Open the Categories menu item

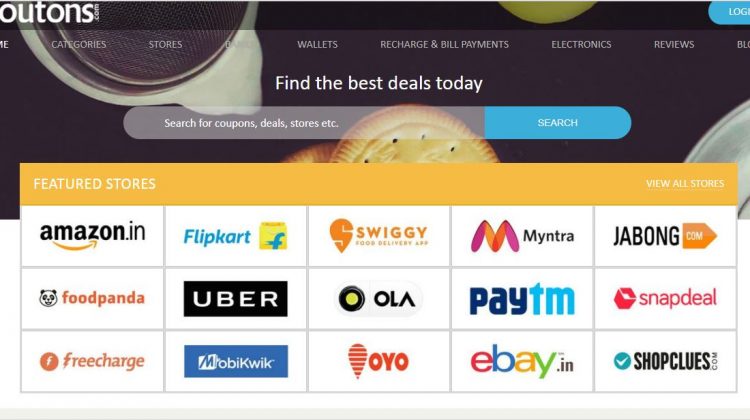click(79, 44)
